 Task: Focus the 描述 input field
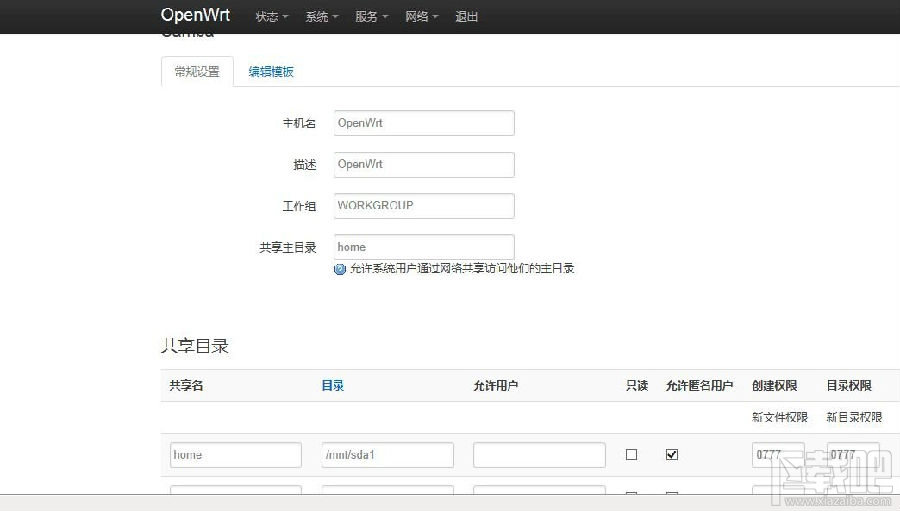(x=424, y=164)
